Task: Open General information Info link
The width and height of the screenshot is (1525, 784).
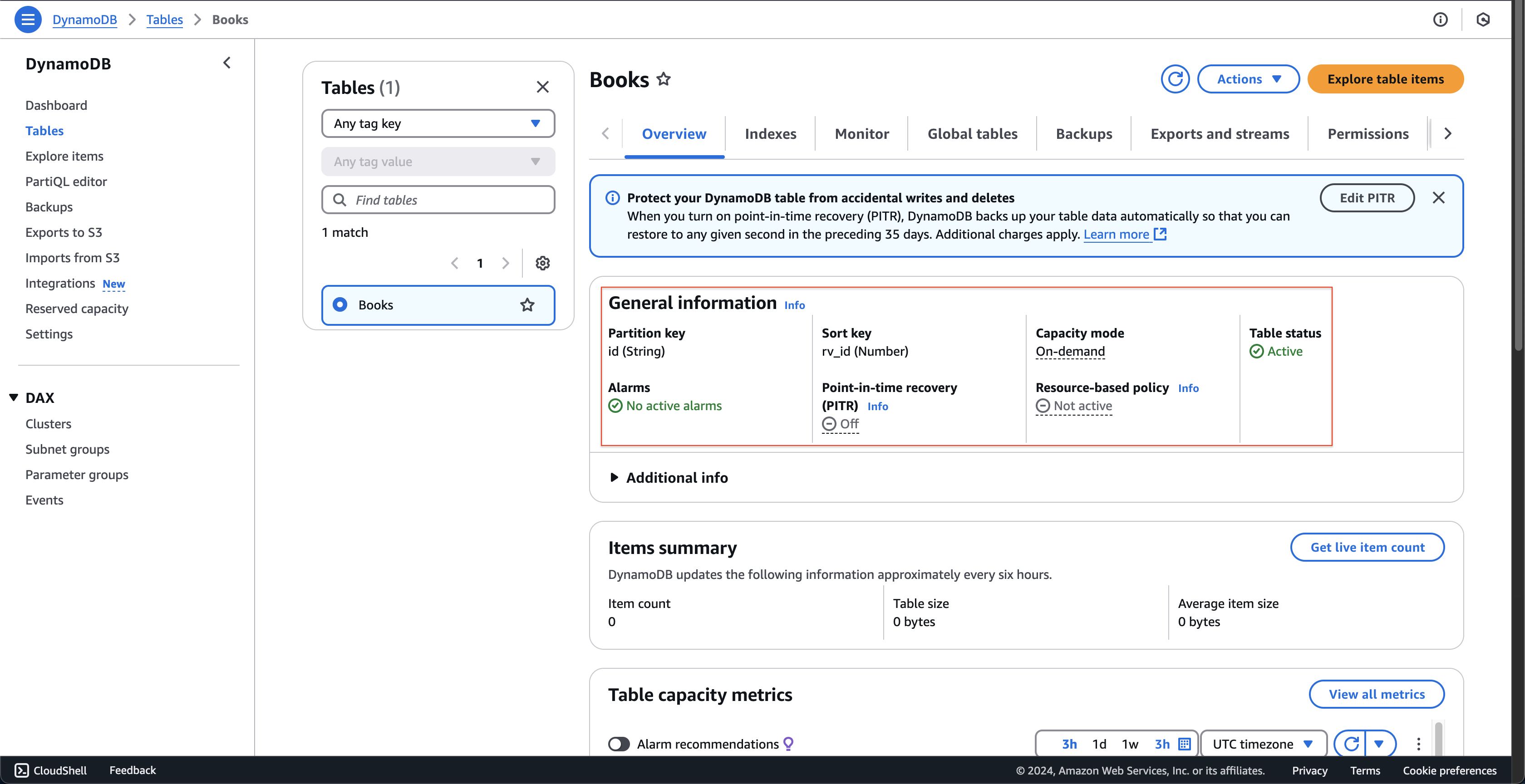Action: (794, 305)
